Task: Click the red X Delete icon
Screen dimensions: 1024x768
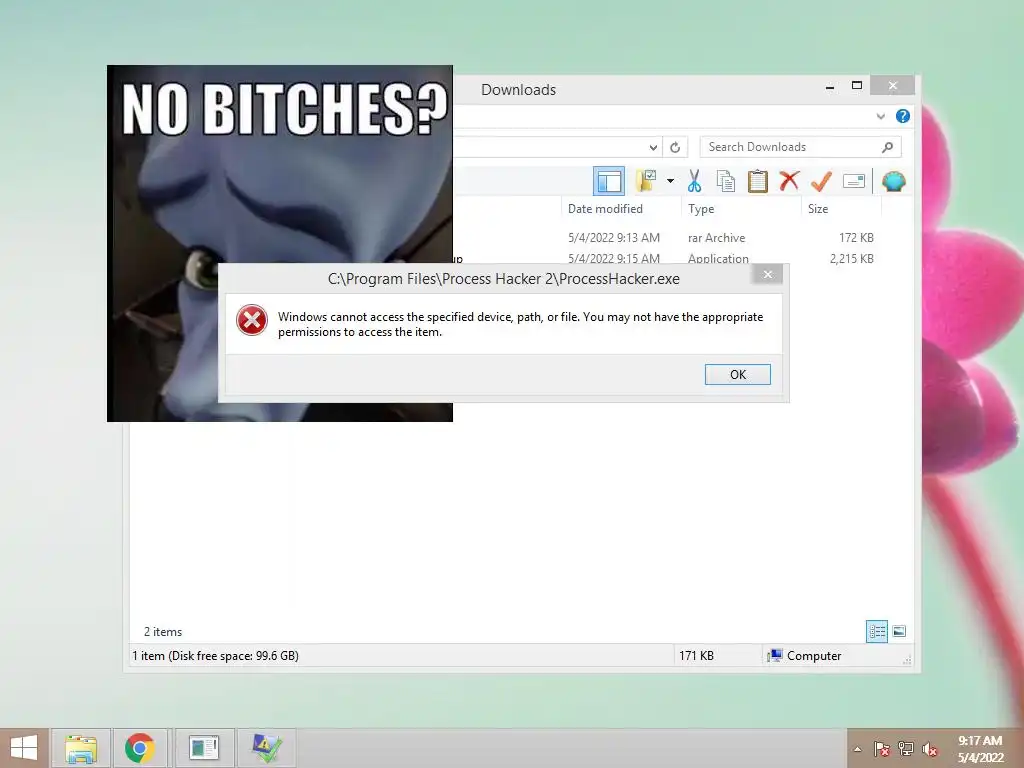Action: click(x=789, y=181)
